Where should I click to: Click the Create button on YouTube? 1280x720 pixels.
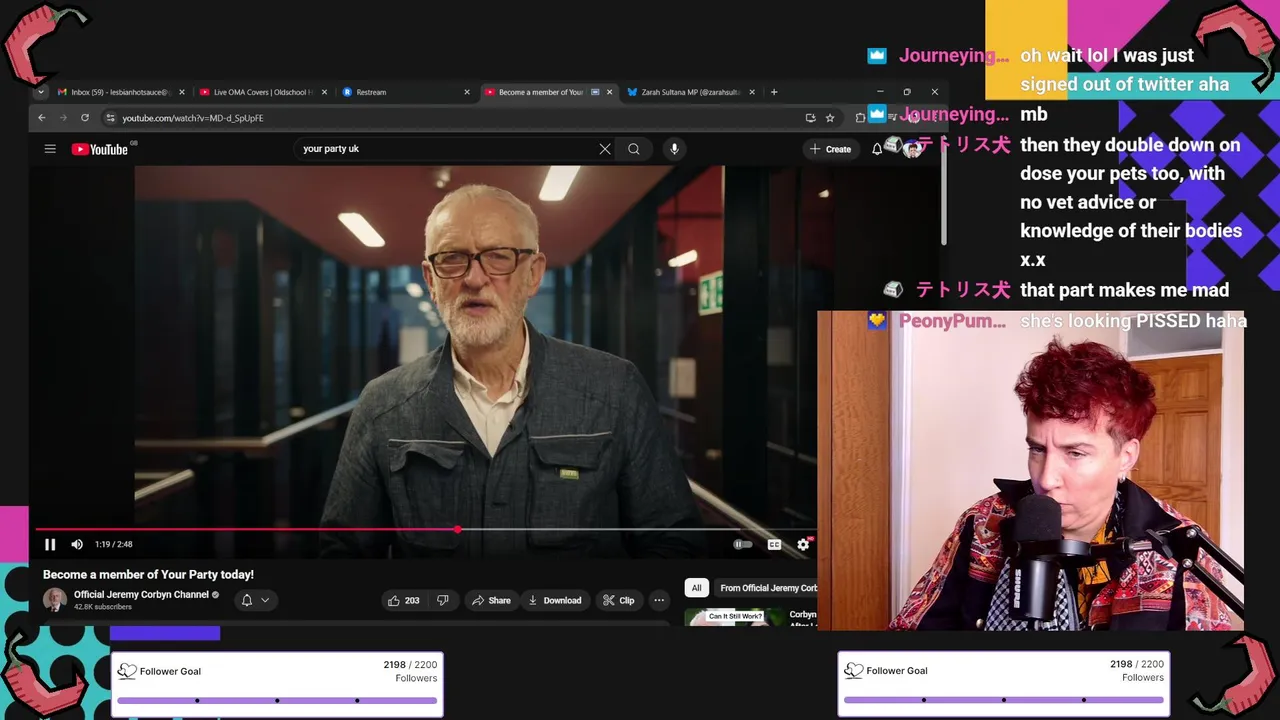(831, 149)
